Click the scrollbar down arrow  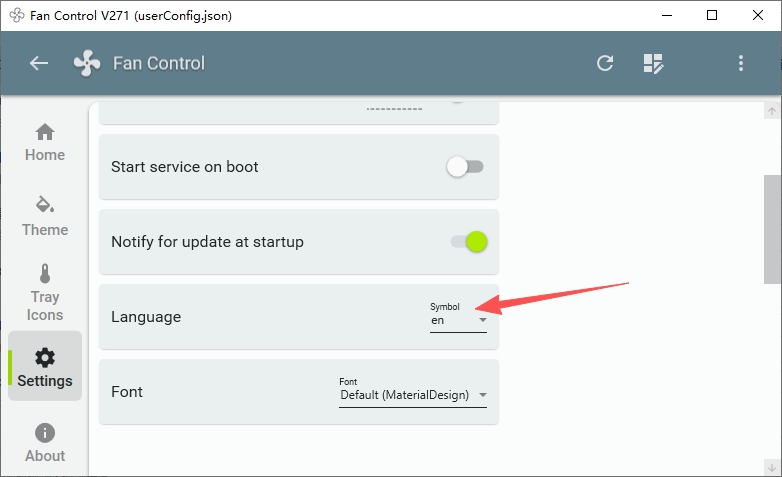[772, 468]
